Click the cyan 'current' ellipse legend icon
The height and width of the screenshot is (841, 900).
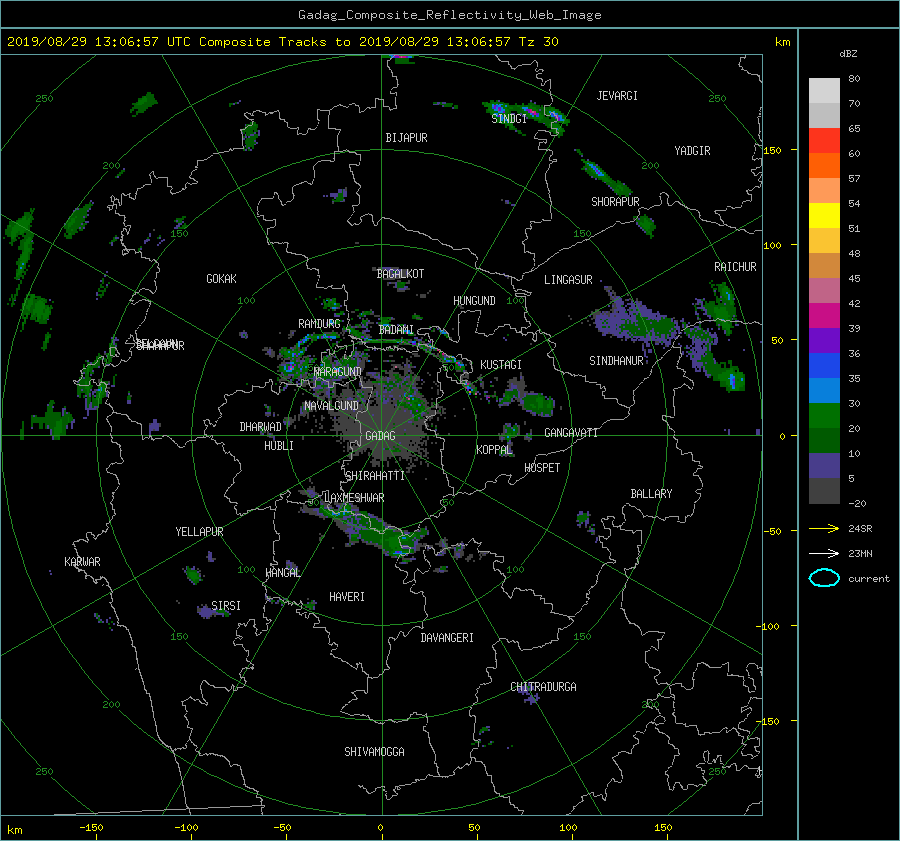pyautogui.click(x=824, y=578)
